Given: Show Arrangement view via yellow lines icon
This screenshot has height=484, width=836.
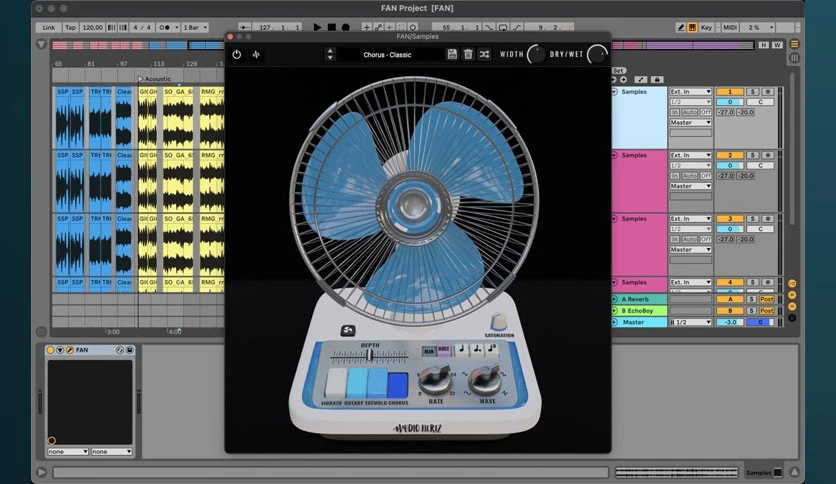Looking at the screenshot, I should click(794, 44).
